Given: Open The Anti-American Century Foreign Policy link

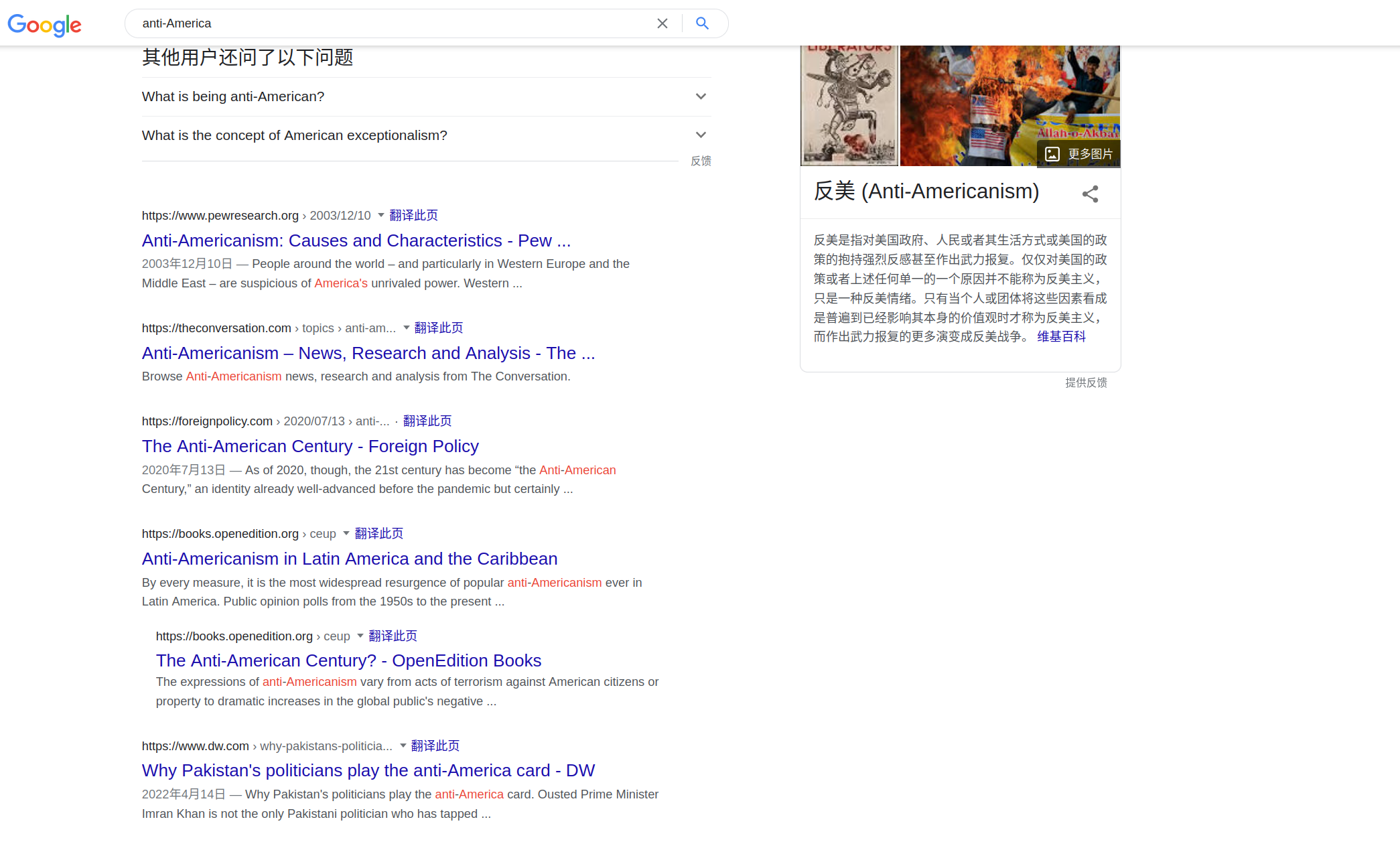Looking at the screenshot, I should click(310, 446).
